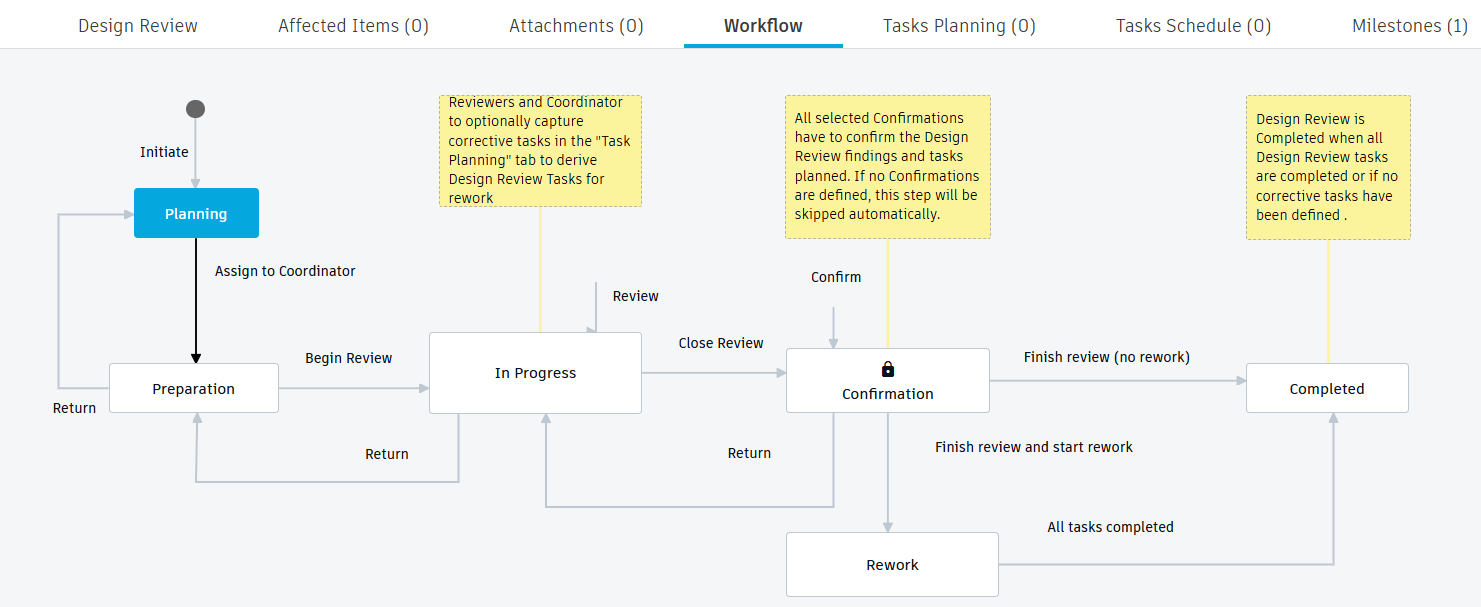
Task: Click the Begin Review transition label
Action: pyautogui.click(x=348, y=358)
